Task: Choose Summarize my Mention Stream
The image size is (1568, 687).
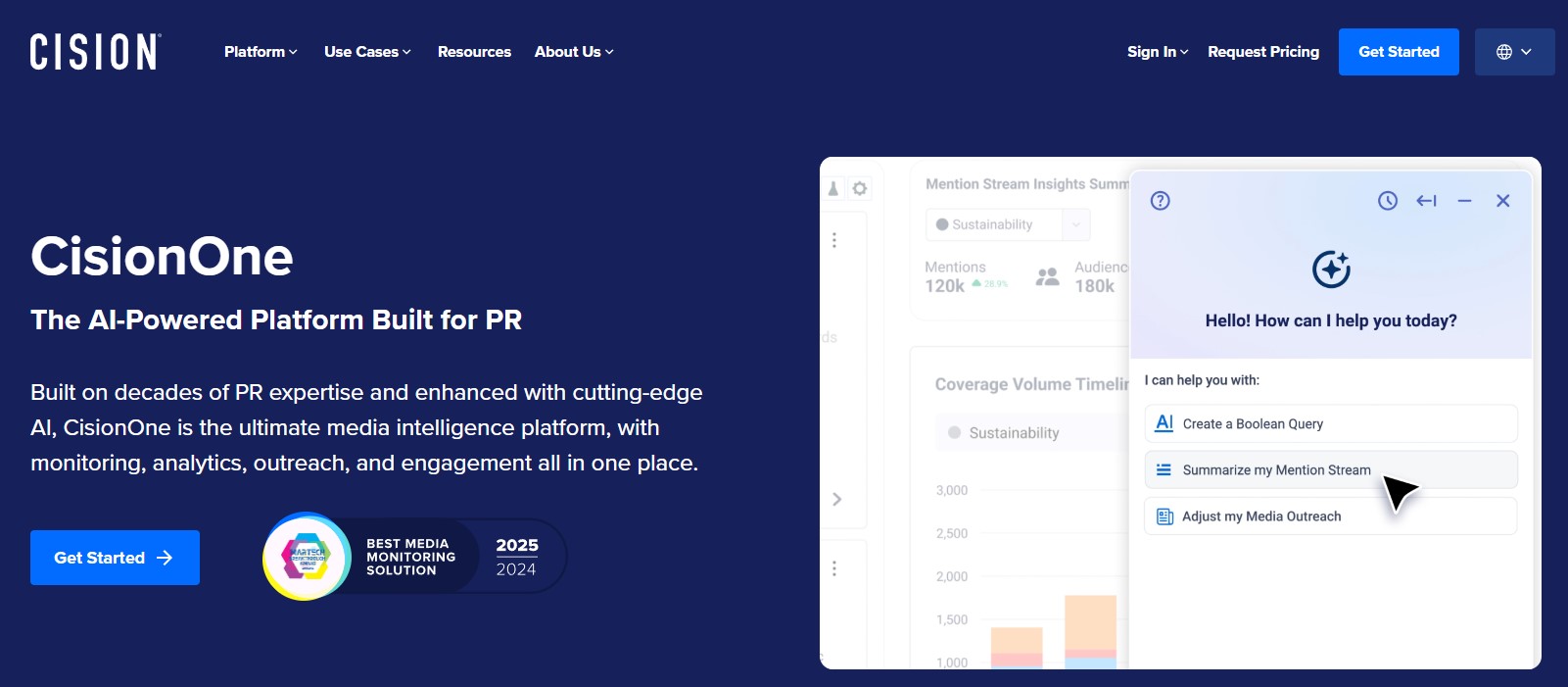Action: coord(1330,470)
